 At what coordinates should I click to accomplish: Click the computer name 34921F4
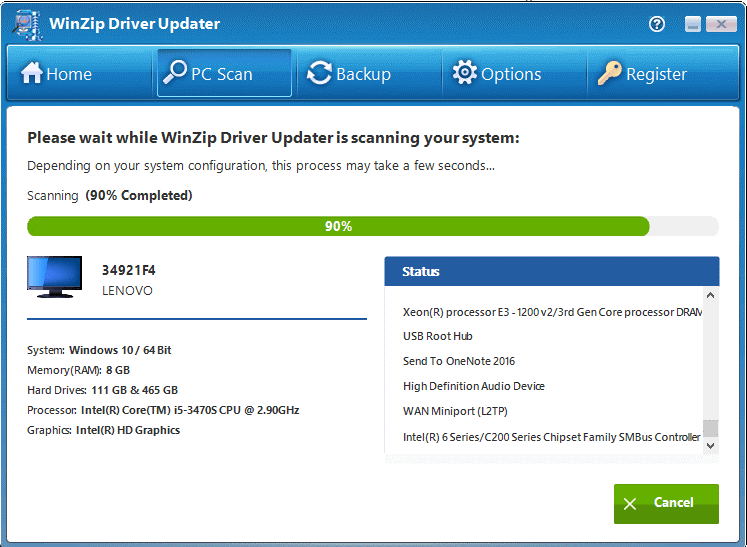pos(129,270)
